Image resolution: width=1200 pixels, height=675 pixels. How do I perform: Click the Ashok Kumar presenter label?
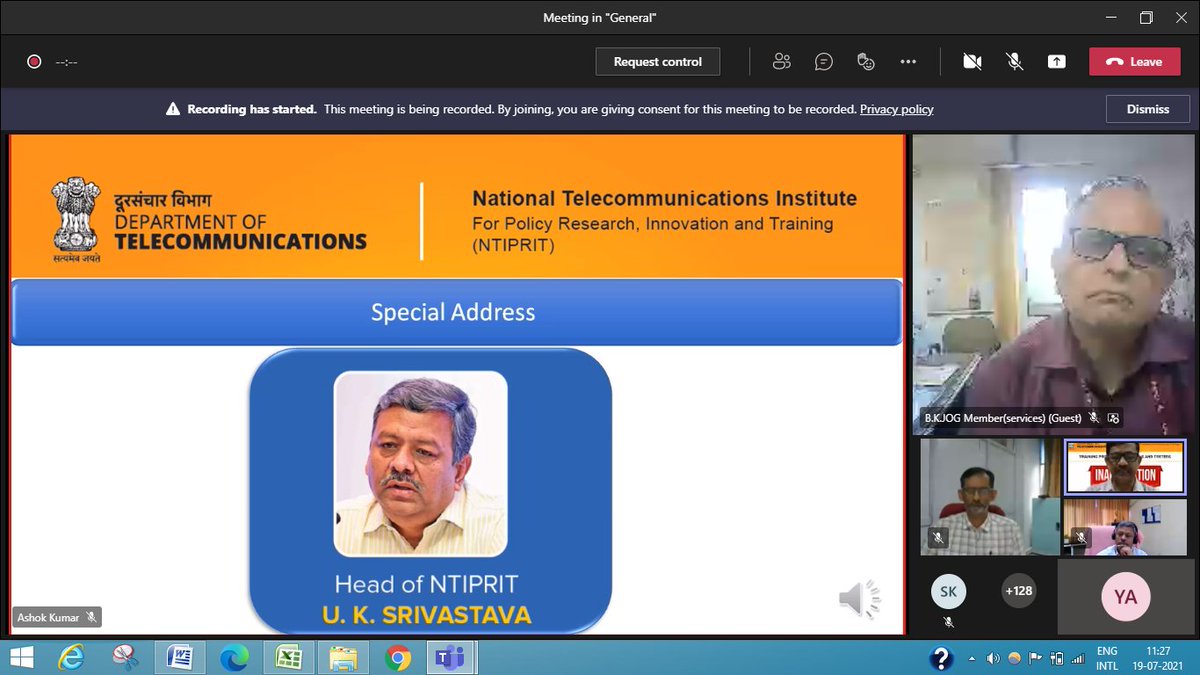pyautogui.click(x=56, y=618)
